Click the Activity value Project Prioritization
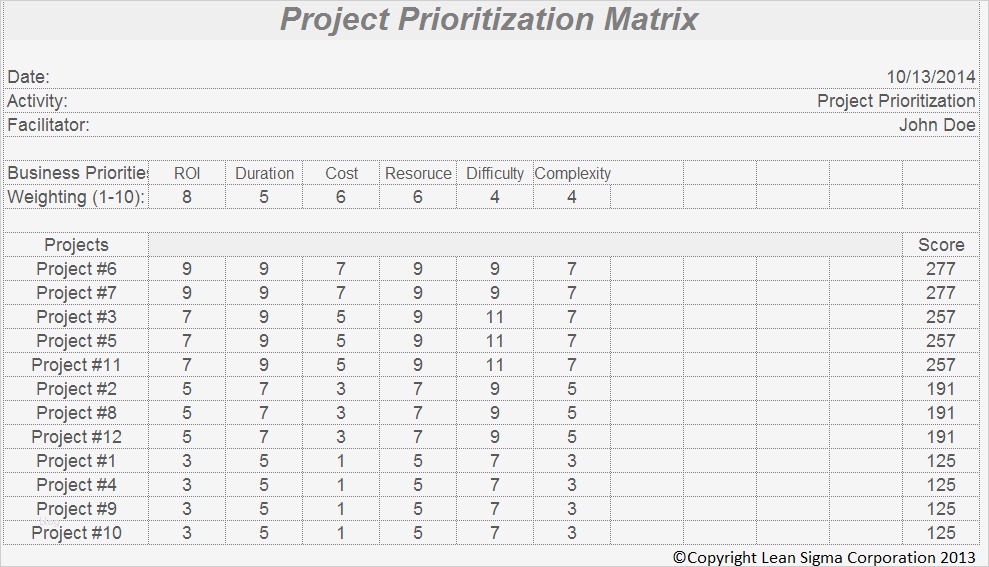 pyautogui.click(x=895, y=101)
